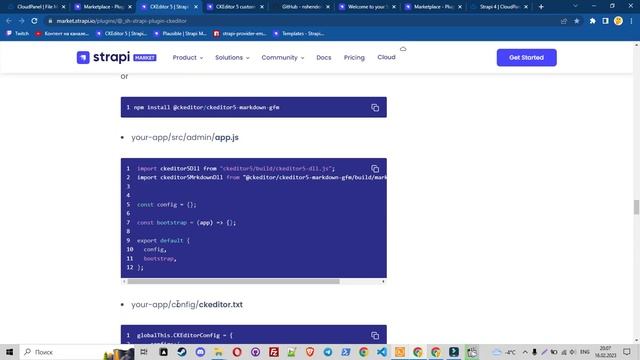The height and width of the screenshot is (360, 640).
Task: Open Visual Studio Code from the taskbar
Action: click(x=382, y=352)
